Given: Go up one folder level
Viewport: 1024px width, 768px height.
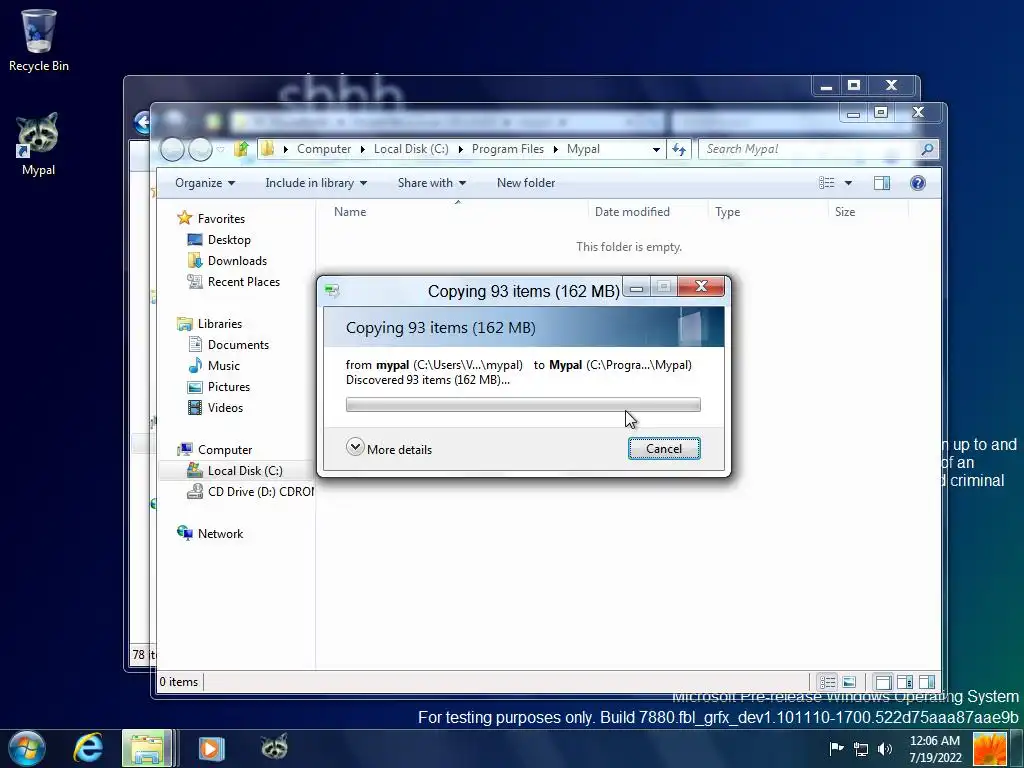Looking at the screenshot, I should (241, 149).
